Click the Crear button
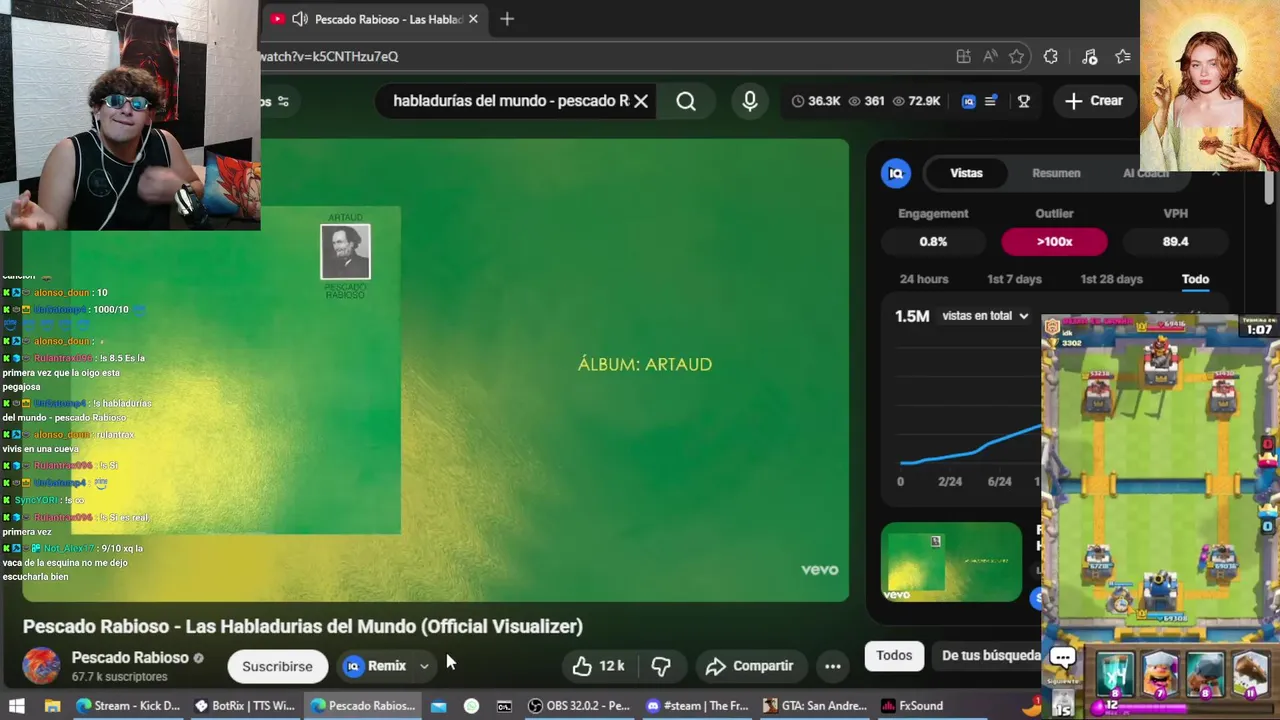This screenshot has height=720, width=1280. [1094, 101]
